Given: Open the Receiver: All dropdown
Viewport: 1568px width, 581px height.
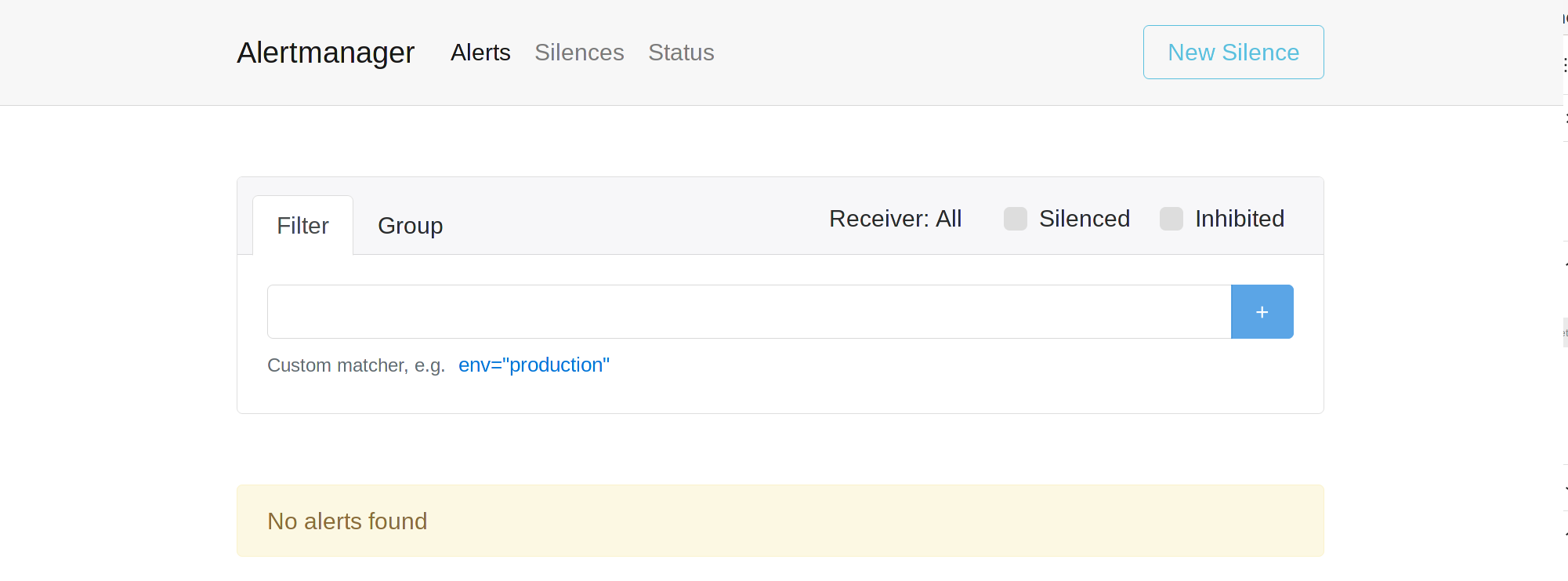Looking at the screenshot, I should click(895, 219).
